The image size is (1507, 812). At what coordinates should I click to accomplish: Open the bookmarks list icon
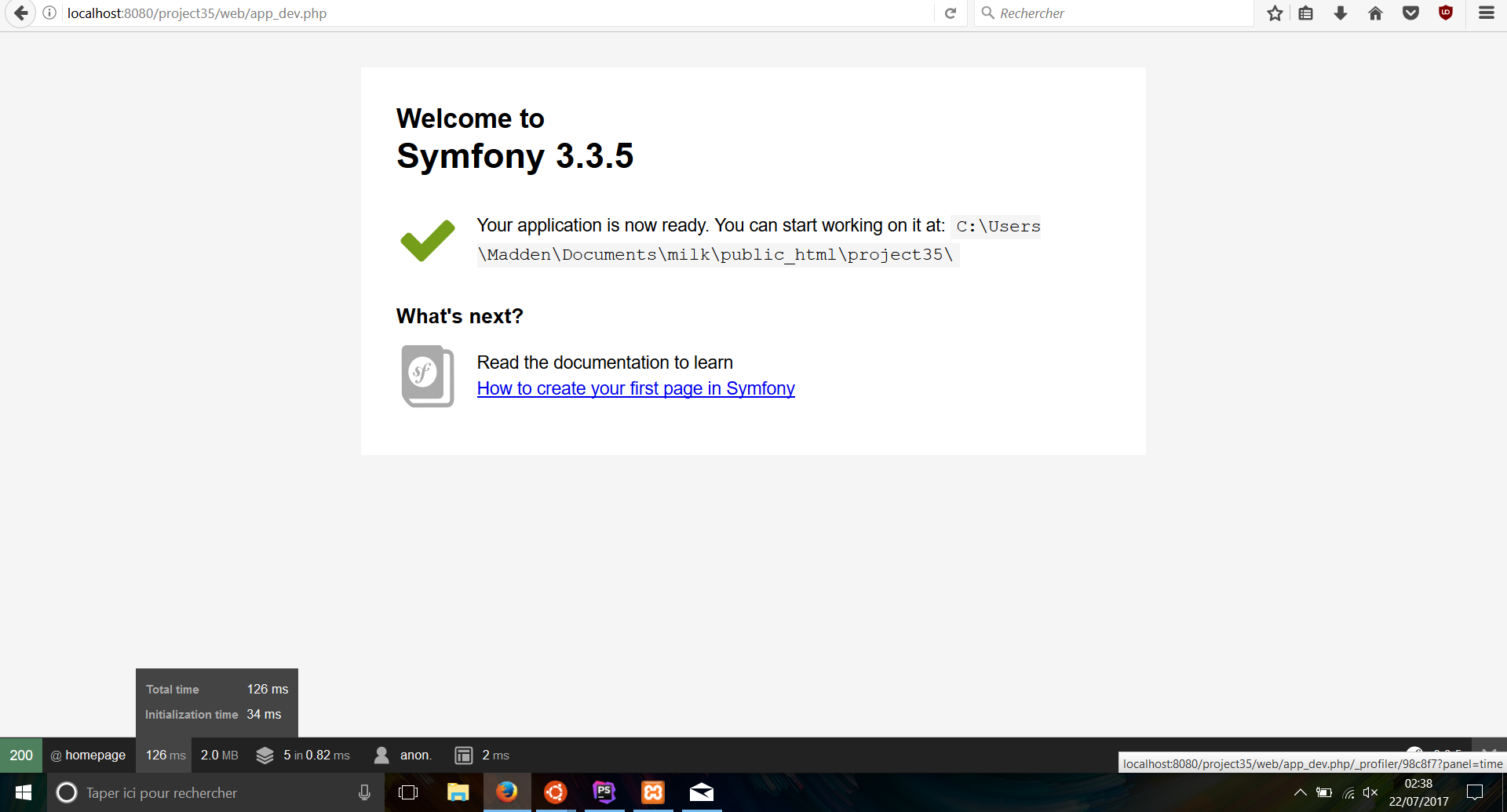coord(1306,13)
